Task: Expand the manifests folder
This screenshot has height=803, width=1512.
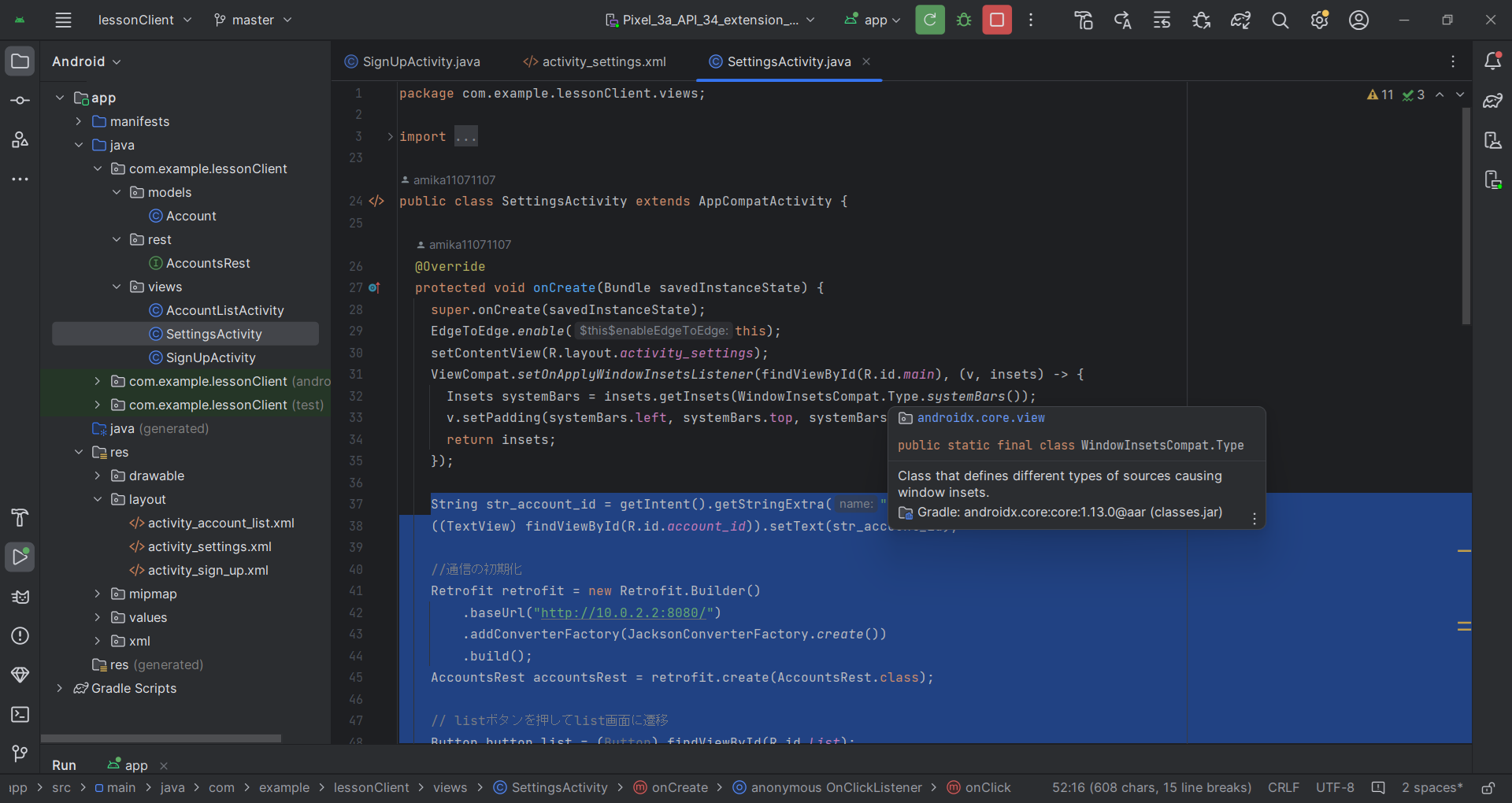Action: point(79,121)
